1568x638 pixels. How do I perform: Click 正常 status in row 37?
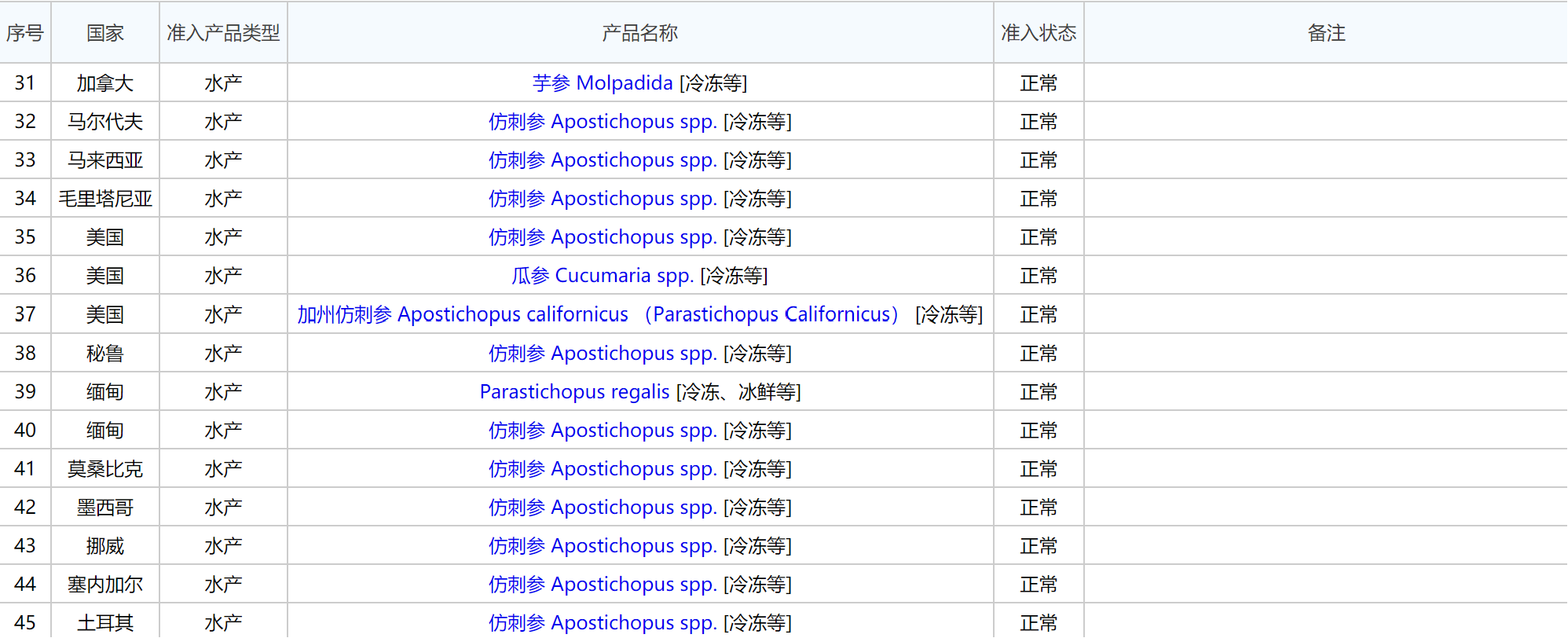click(x=1039, y=314)
